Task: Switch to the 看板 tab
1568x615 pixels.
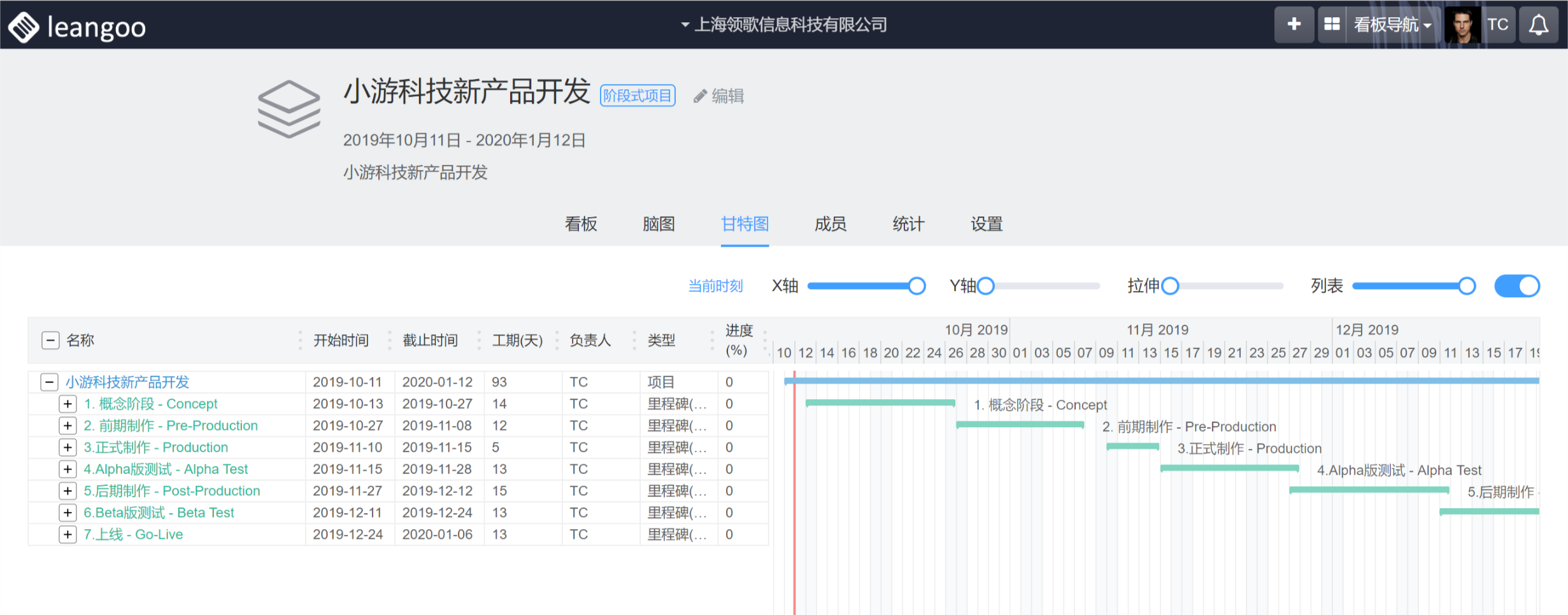Action: (x=581, y=224)
